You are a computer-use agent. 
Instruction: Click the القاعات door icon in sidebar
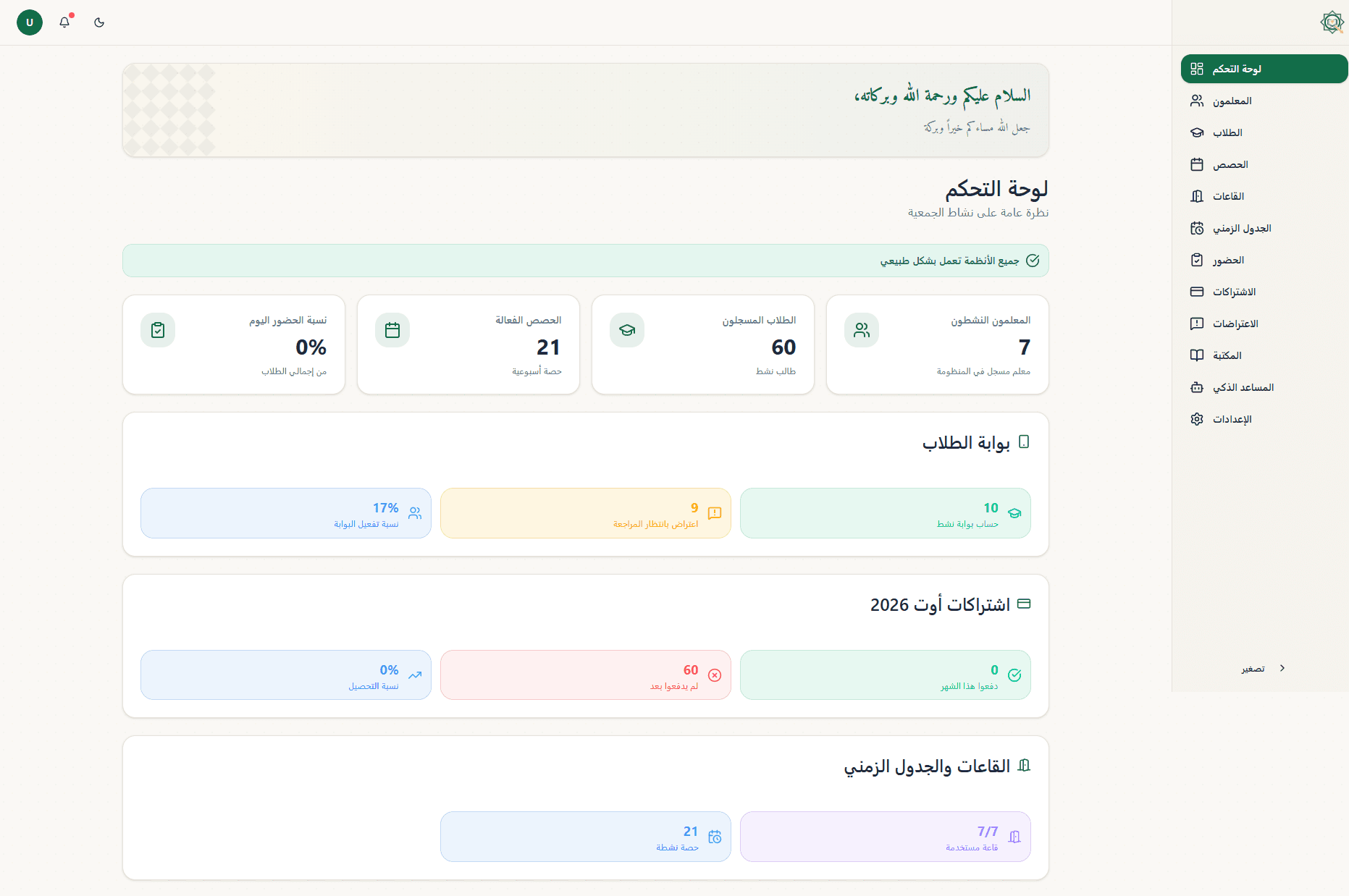tap(1197, 196)
